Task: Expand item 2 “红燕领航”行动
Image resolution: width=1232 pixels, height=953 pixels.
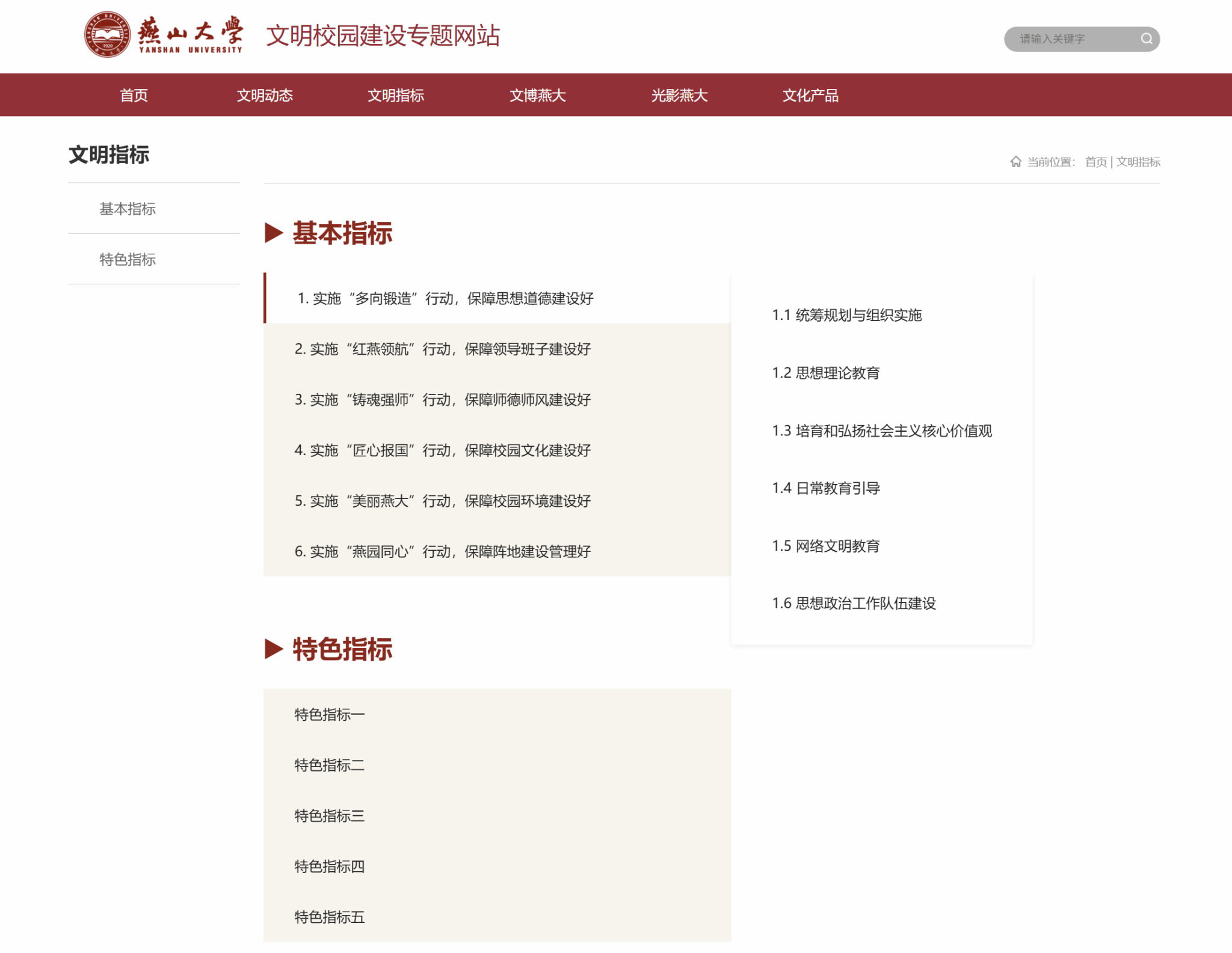Action: pyautogui.click(x=443, y=349)
